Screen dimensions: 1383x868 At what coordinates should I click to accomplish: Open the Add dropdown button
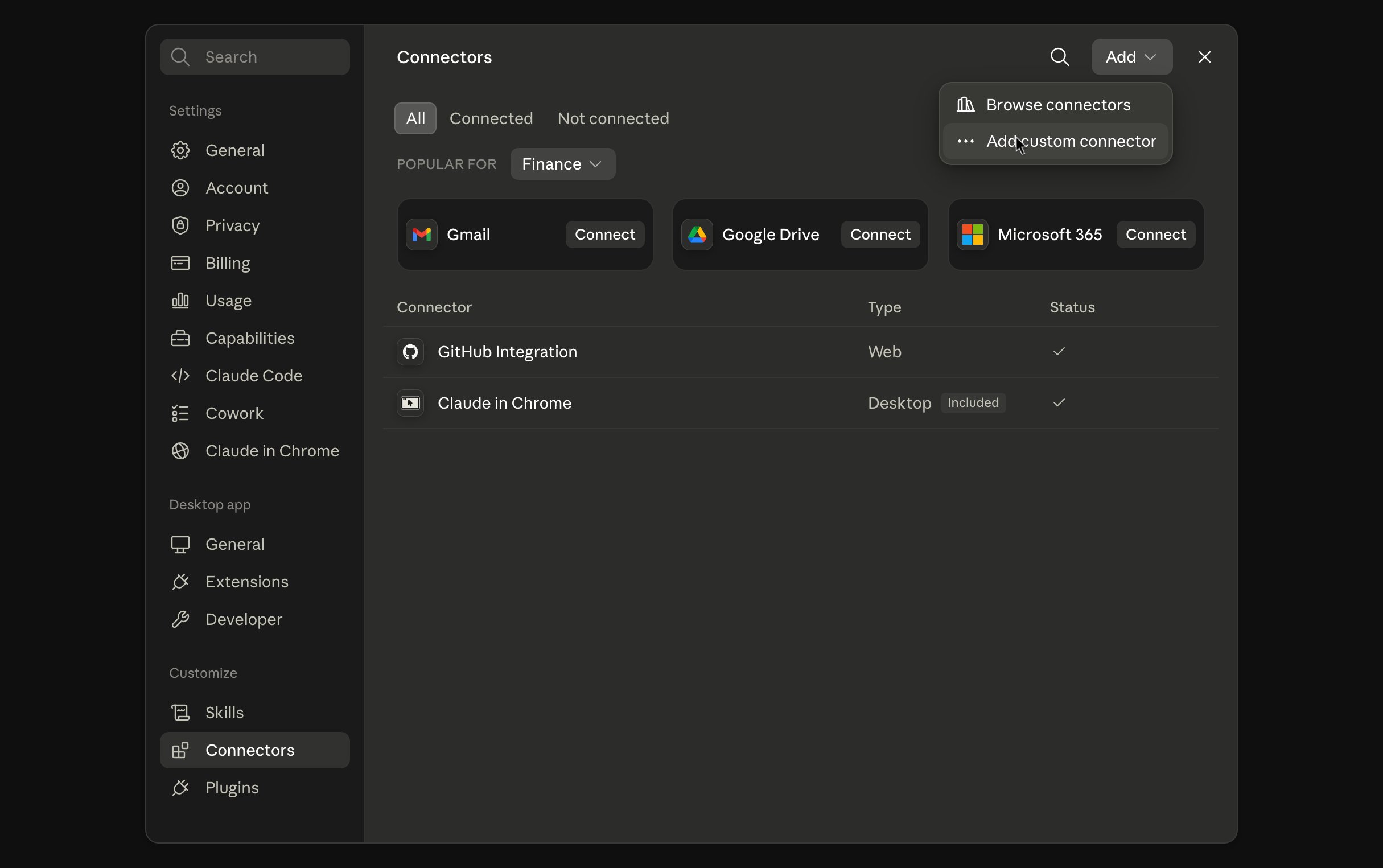pyautogui.click(x=1131, y=57)
